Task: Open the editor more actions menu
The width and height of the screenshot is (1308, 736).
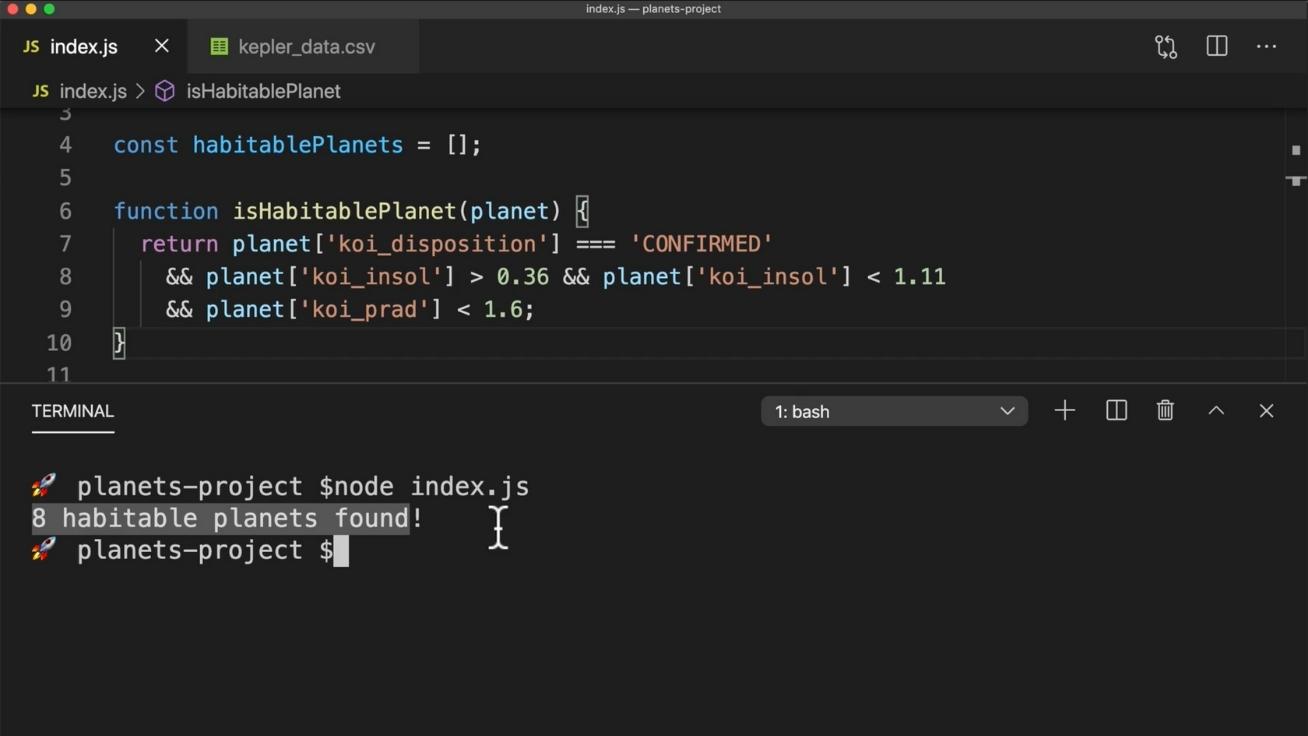Action: [1266, 46]
